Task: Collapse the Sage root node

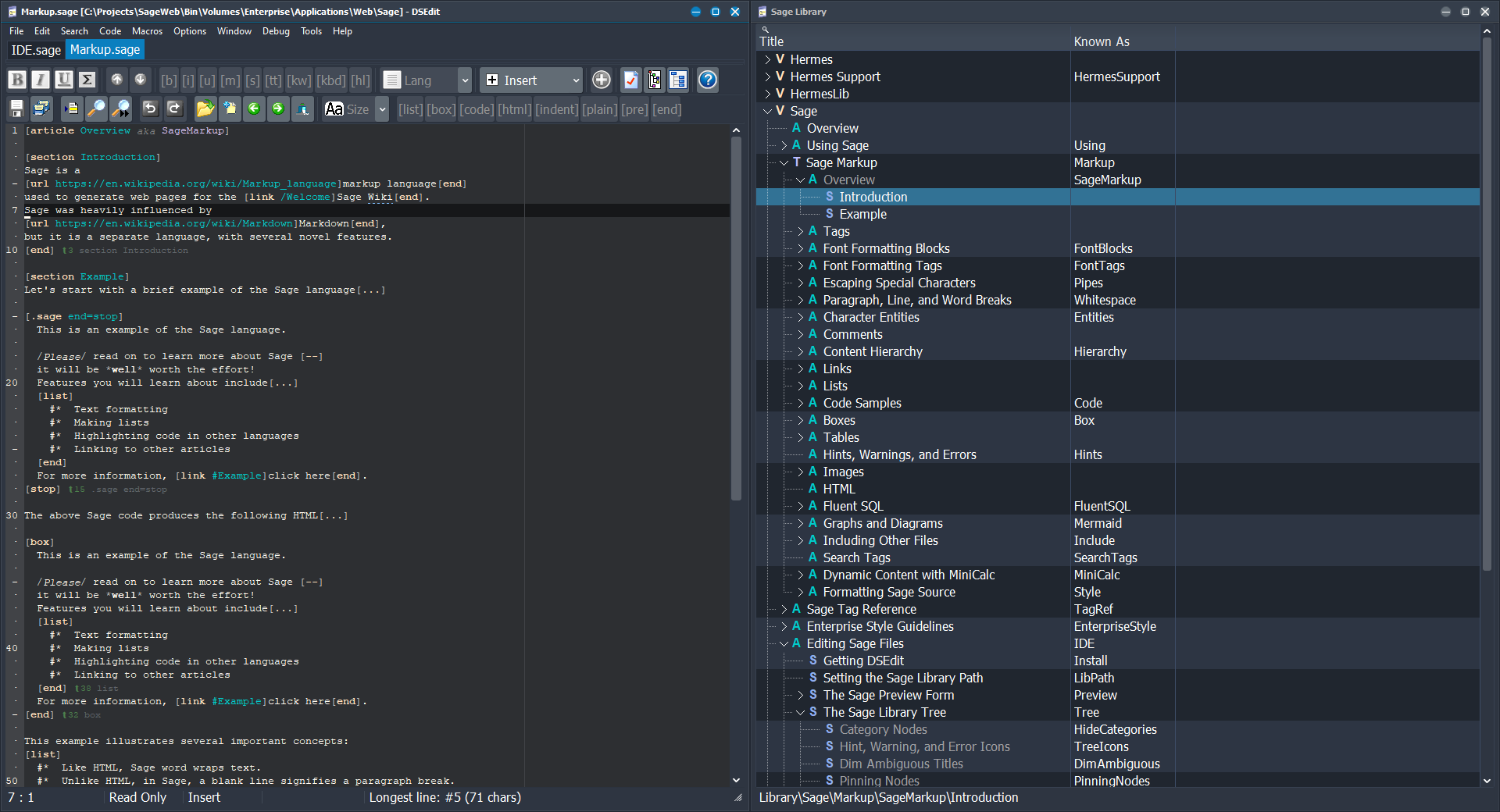Action: click(x=768, y=111)
